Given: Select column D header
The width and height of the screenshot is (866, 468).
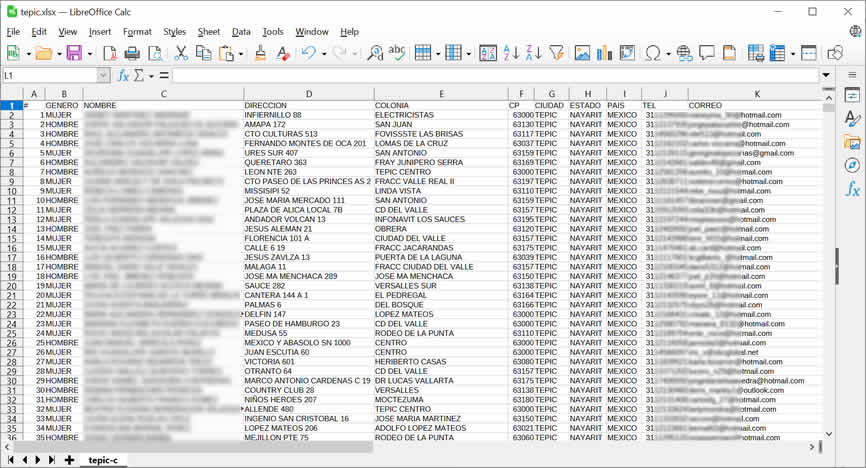Looking at the screenshot, I should (309, 94).
